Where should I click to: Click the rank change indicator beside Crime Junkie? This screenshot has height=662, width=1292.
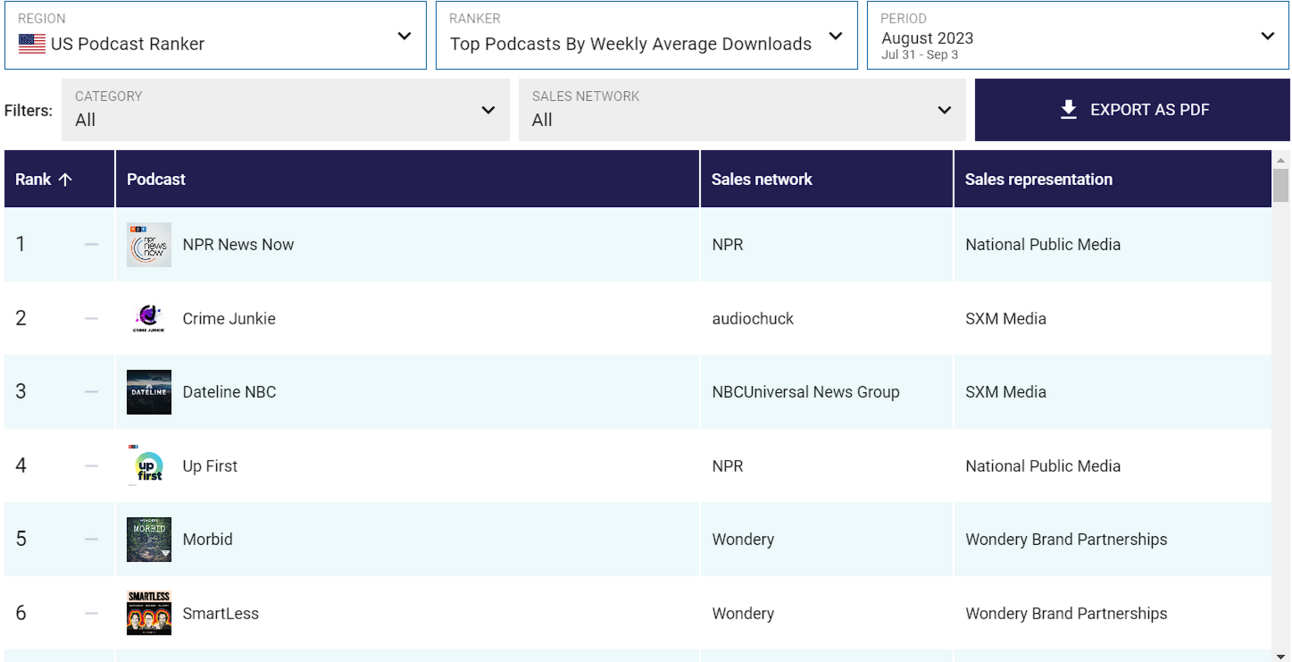[x=91, y=318]
